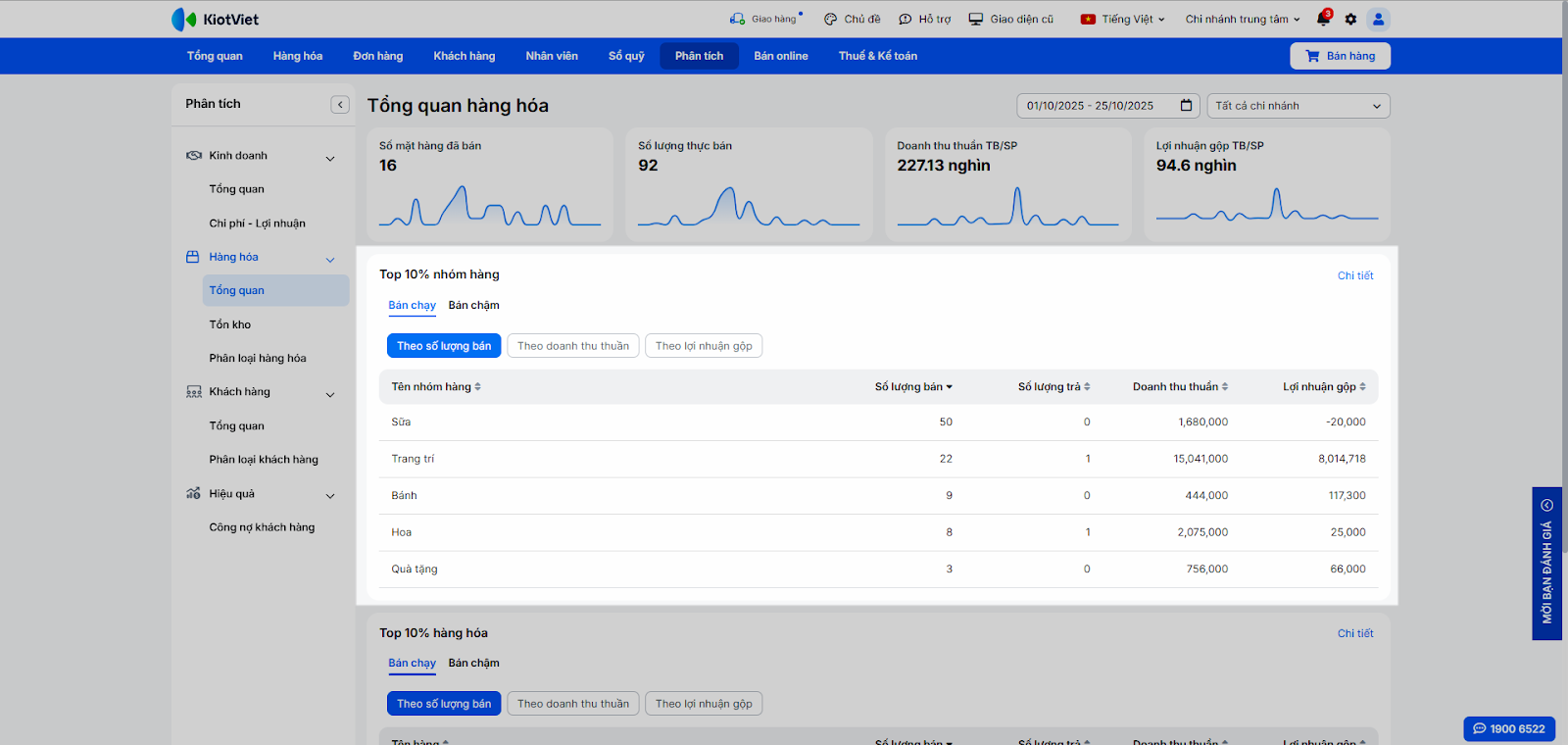Open the settings gear icon
Image resolution: width=1568 pixels, height=745 pixels.
[x=1350, y=19]
